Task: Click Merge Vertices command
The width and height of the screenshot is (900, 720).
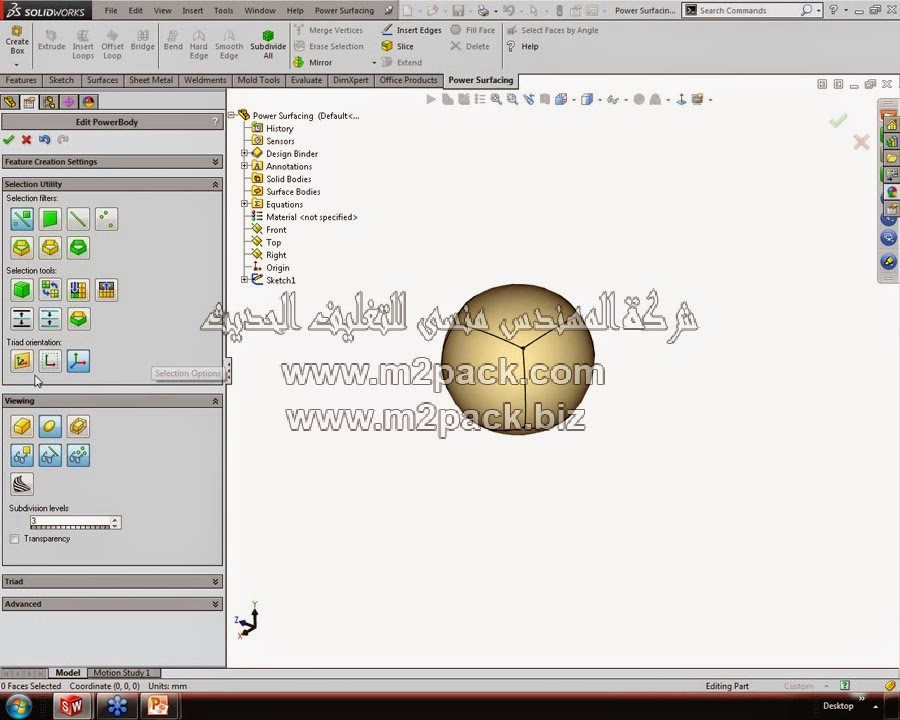Action: [x=329, y=30]
